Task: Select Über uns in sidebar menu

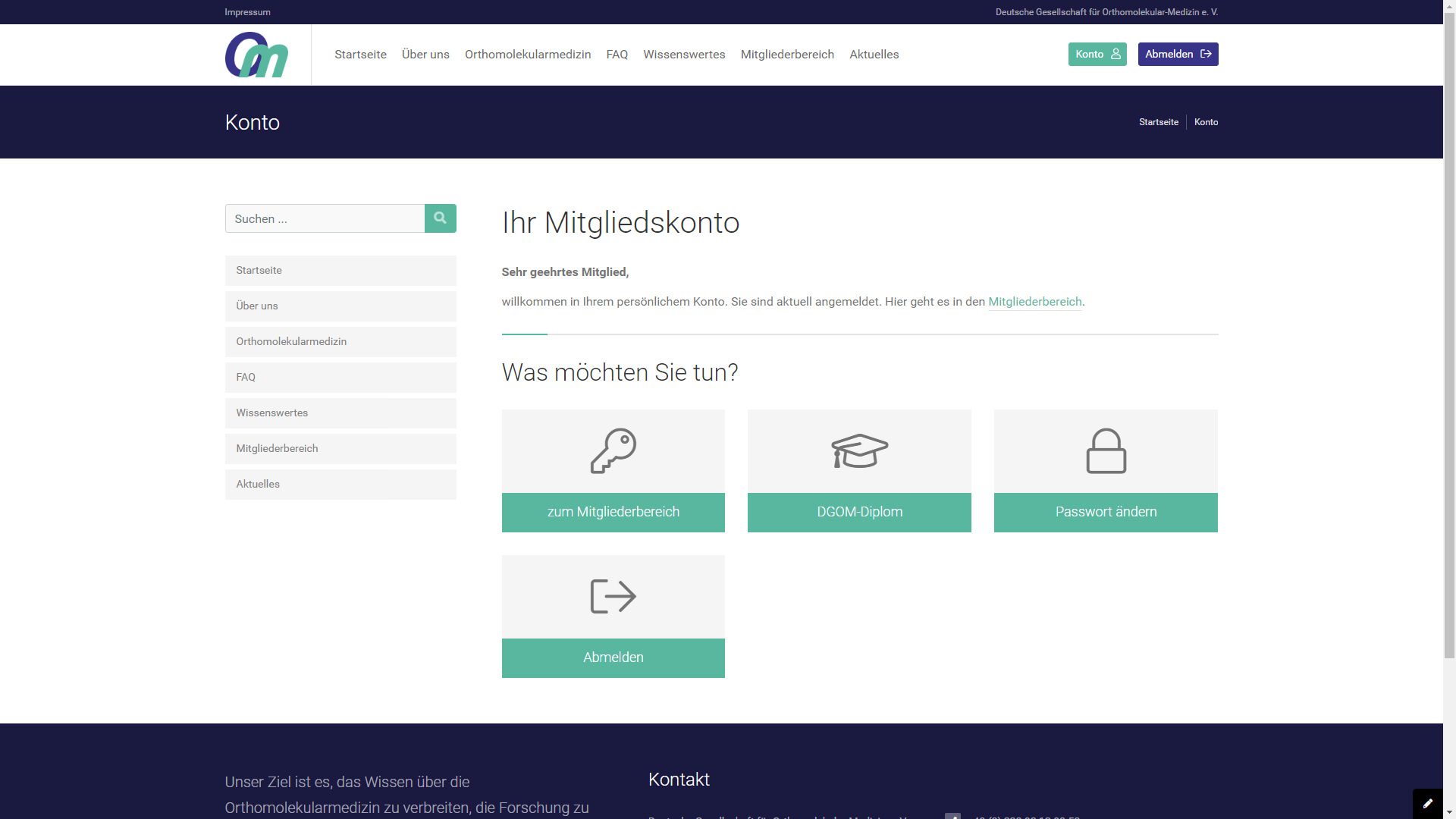Action: (x=340, y=306)
